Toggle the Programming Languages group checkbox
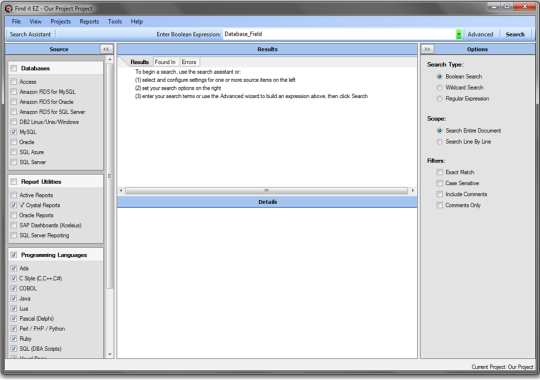The width and height of the screenshot is (540, 380). [x=13, y=255]
